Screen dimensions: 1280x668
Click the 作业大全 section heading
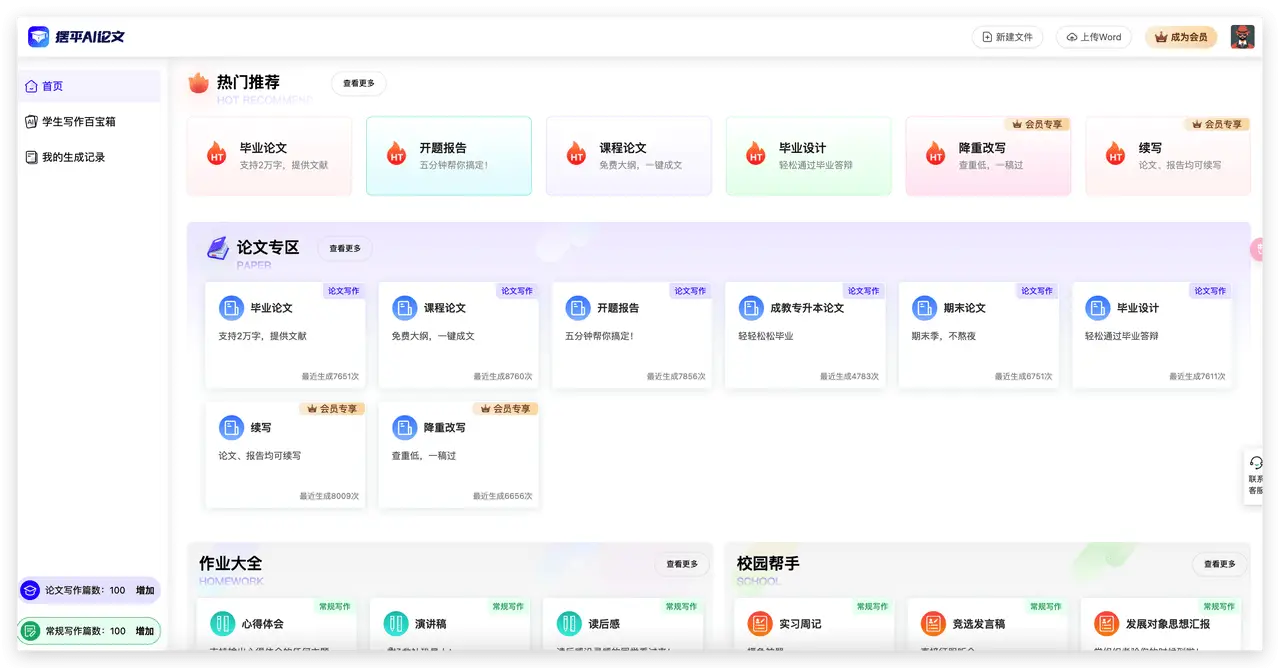pos(230,563)
